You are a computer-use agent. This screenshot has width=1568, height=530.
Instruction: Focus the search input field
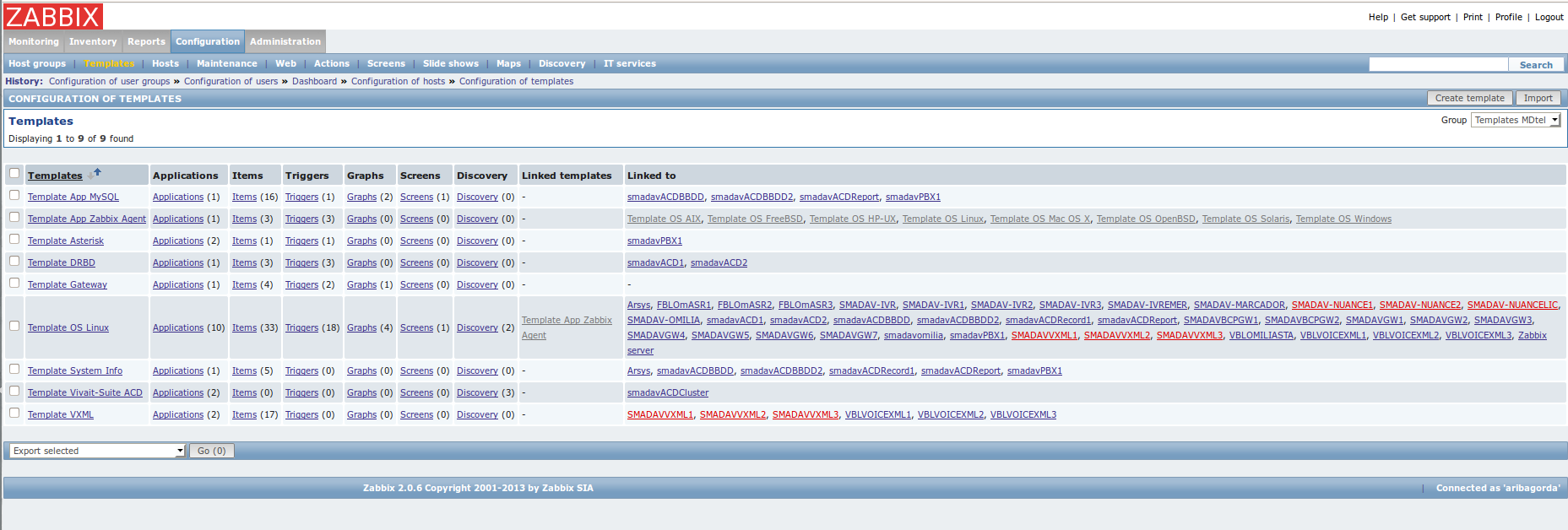(x=1439, y=64)
